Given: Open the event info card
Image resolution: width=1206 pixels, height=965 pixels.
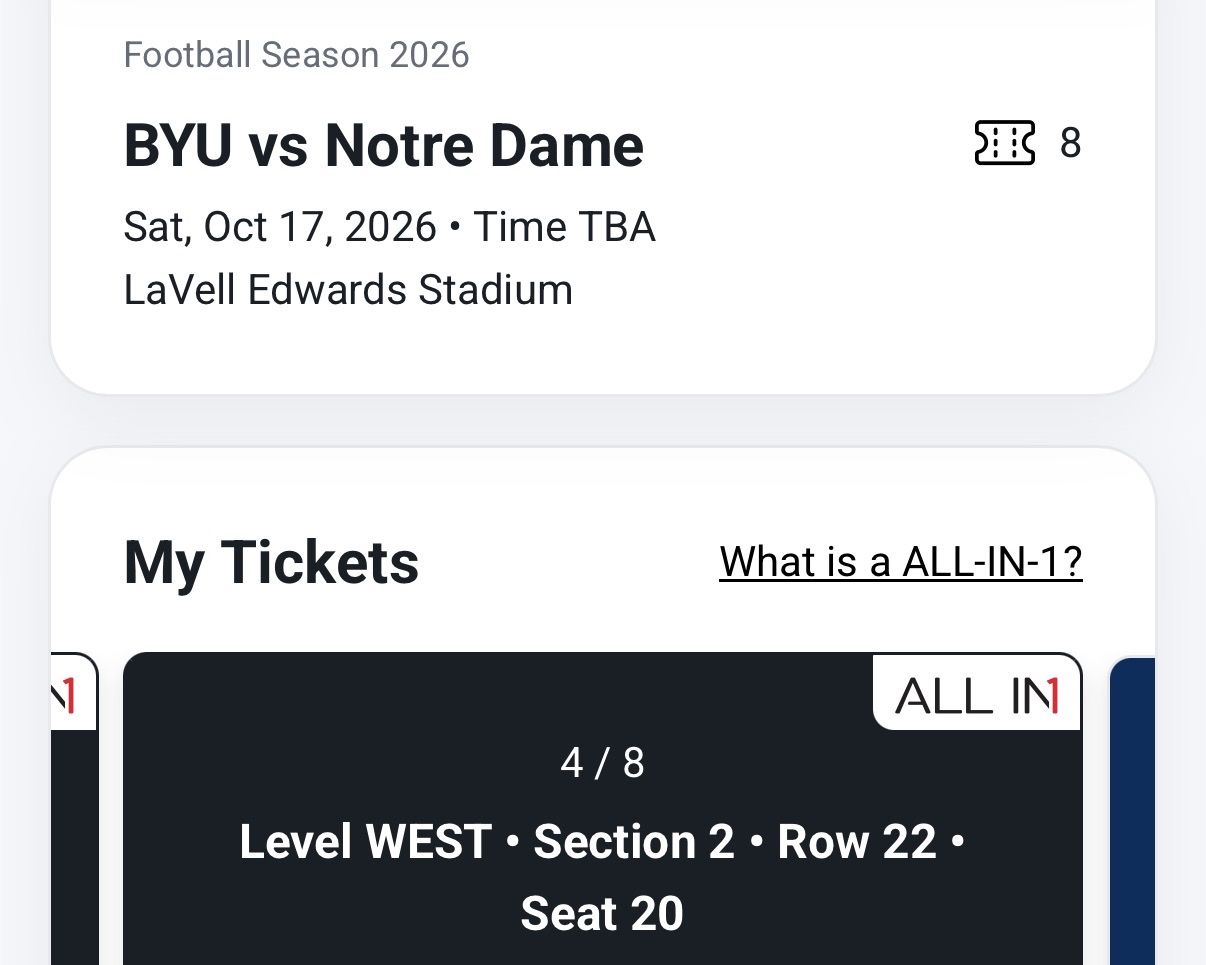Looking at the screenshot, I should point(603,196).
